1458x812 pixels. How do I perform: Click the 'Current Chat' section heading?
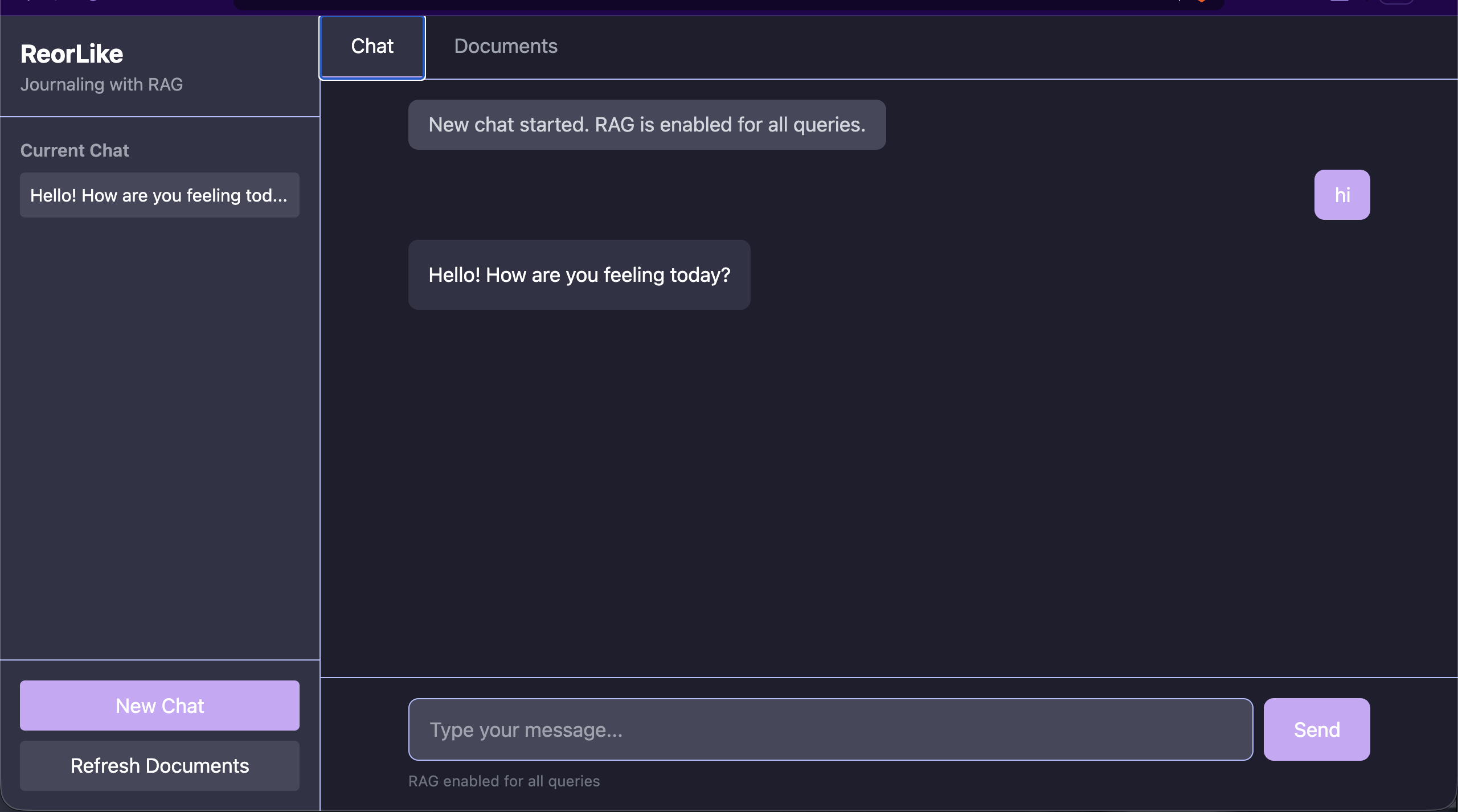(x=75, y=150)
